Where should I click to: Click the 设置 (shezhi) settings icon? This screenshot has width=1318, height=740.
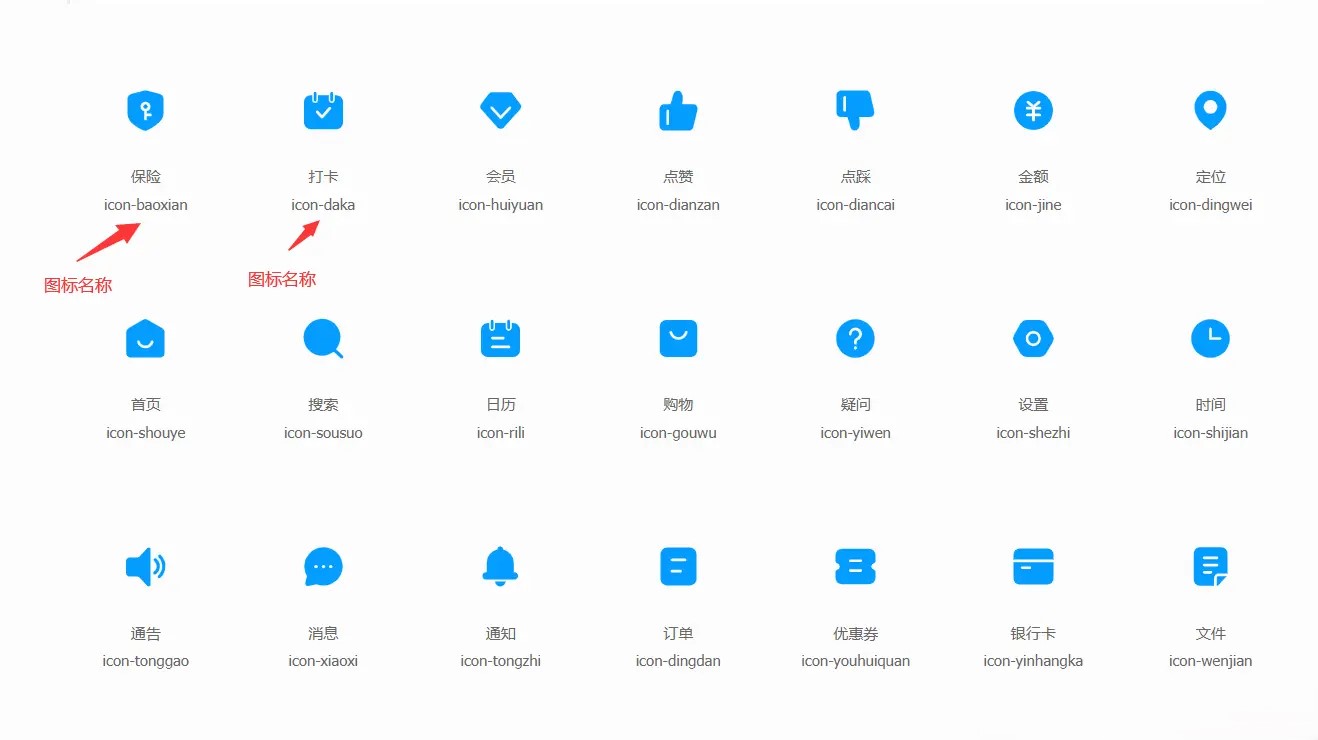1033,338
